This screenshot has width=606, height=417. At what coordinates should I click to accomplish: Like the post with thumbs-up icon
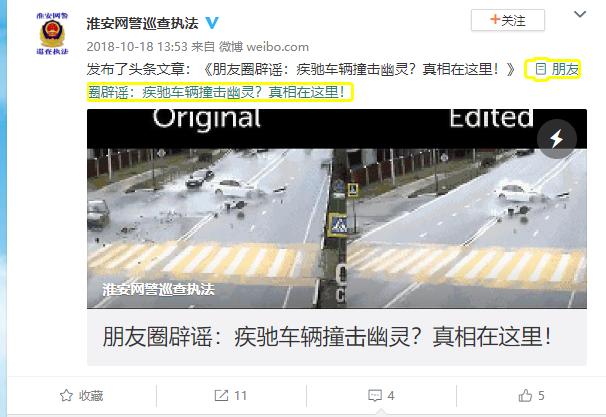coord(525,395)
